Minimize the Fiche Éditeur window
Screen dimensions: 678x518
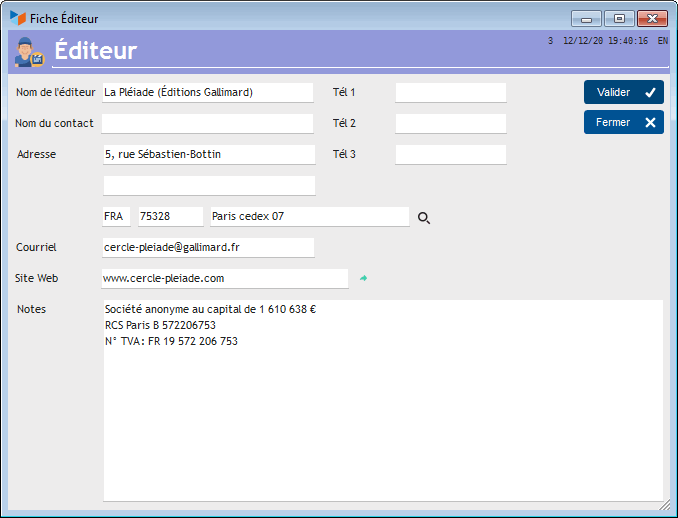click(x=586, y=19)
